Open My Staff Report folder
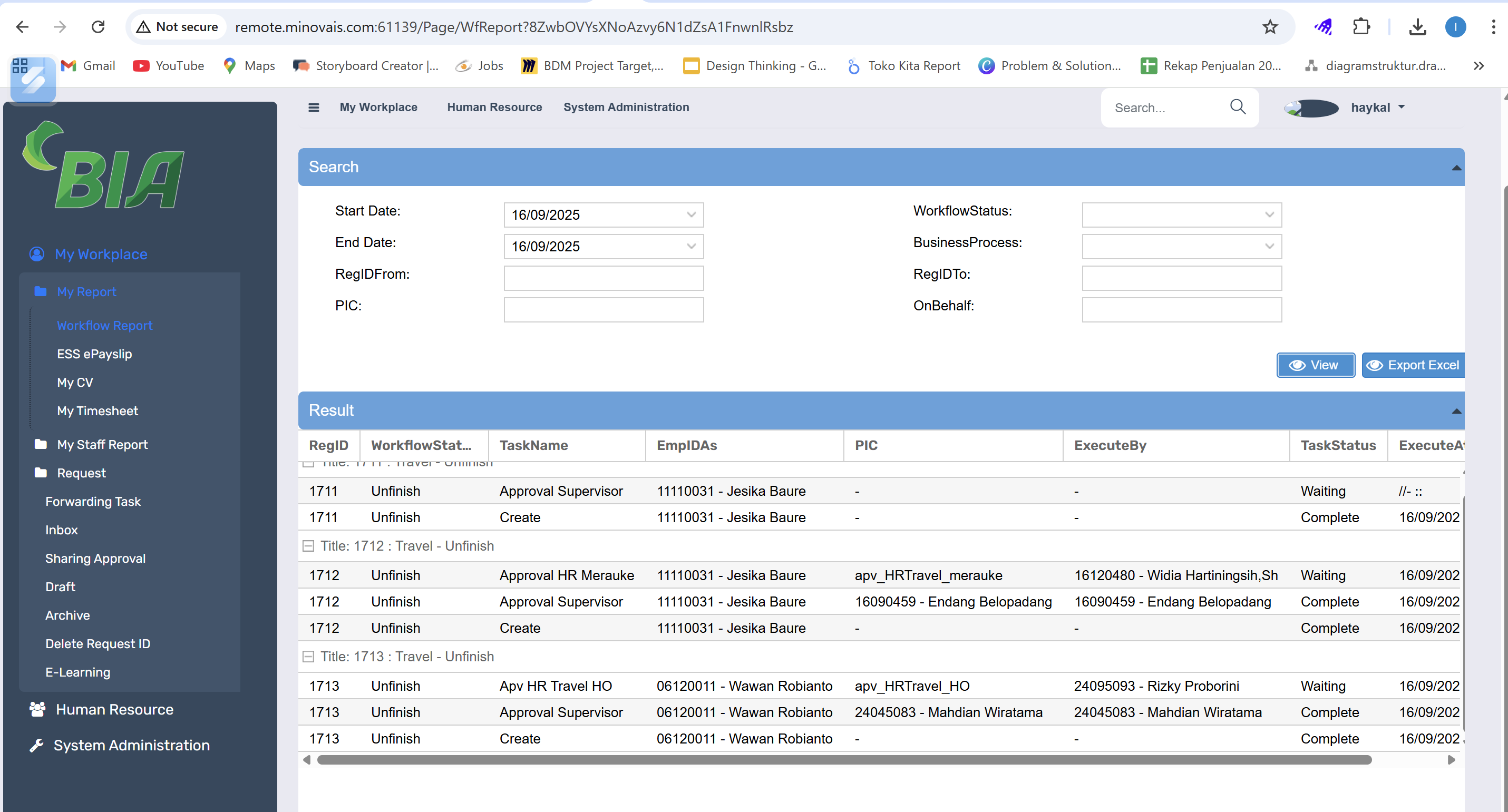Image resolution: width=1508 pixels, height=812 pixels. pyautogui.click(x=102, y=444)
